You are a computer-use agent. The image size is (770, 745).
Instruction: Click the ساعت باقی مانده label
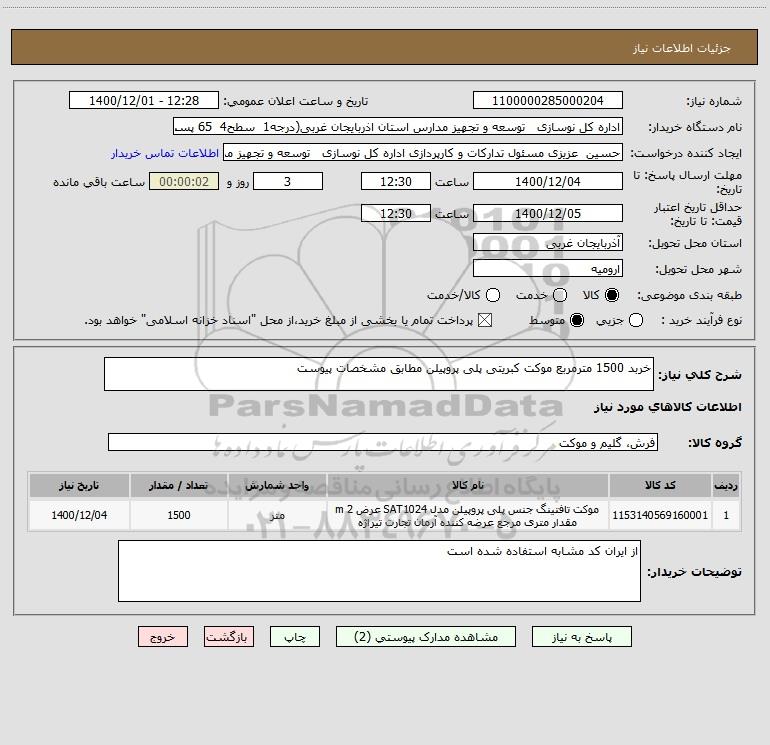point(99,182)
